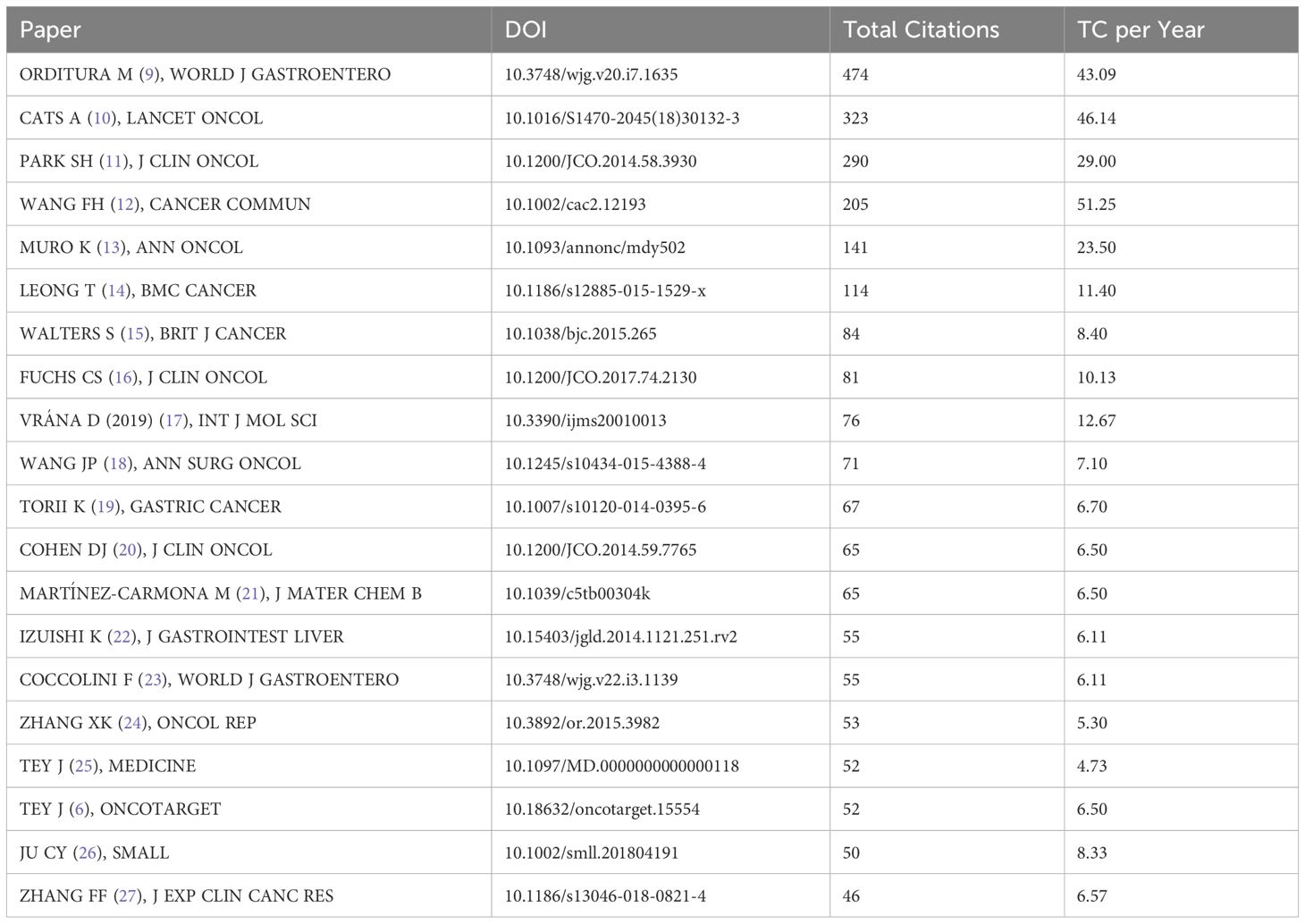Select DOI 10.1002/smll.201804191
Image resolution: width=1305 pixels, height=924 pixels.
click(592, 853)
